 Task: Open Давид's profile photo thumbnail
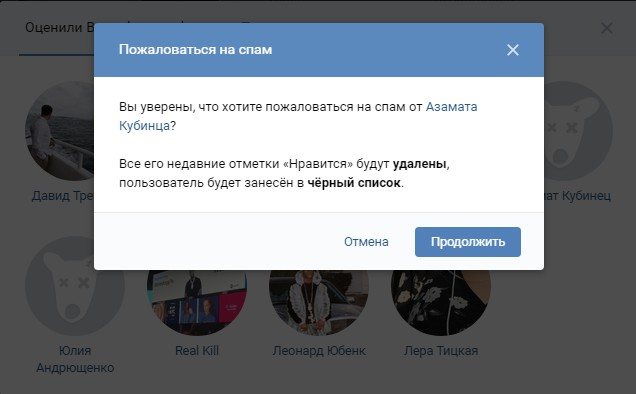click(60, 131)
